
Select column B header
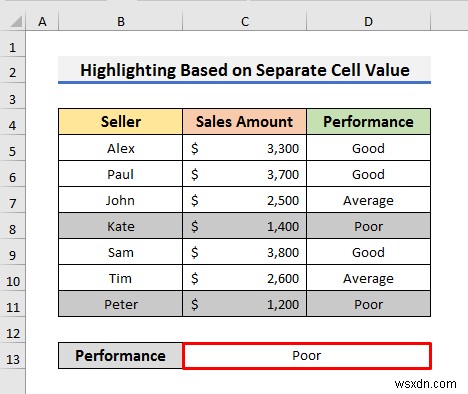tap(121, 22)
